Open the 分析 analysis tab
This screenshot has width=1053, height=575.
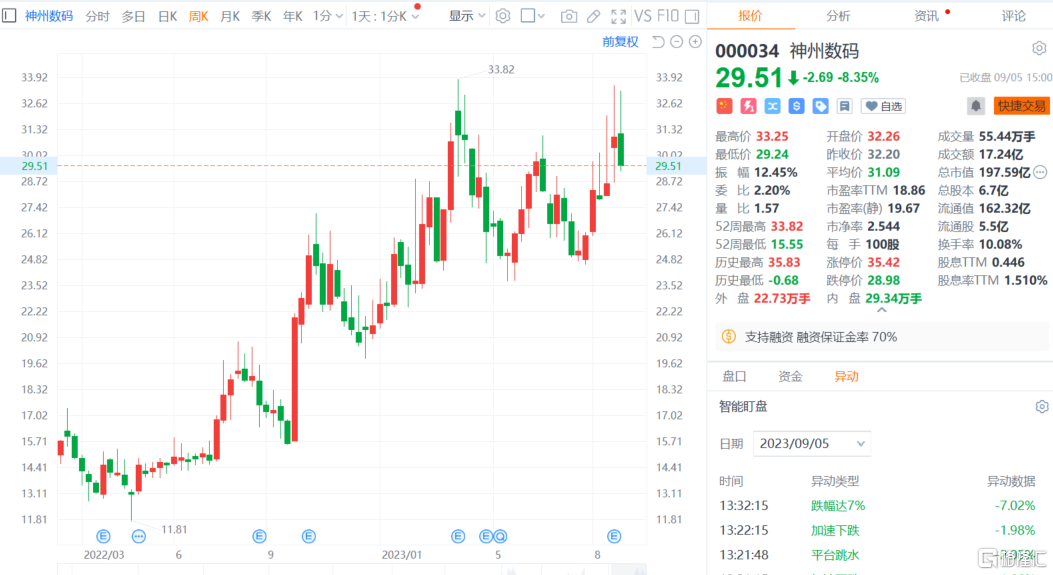(837, 15)
